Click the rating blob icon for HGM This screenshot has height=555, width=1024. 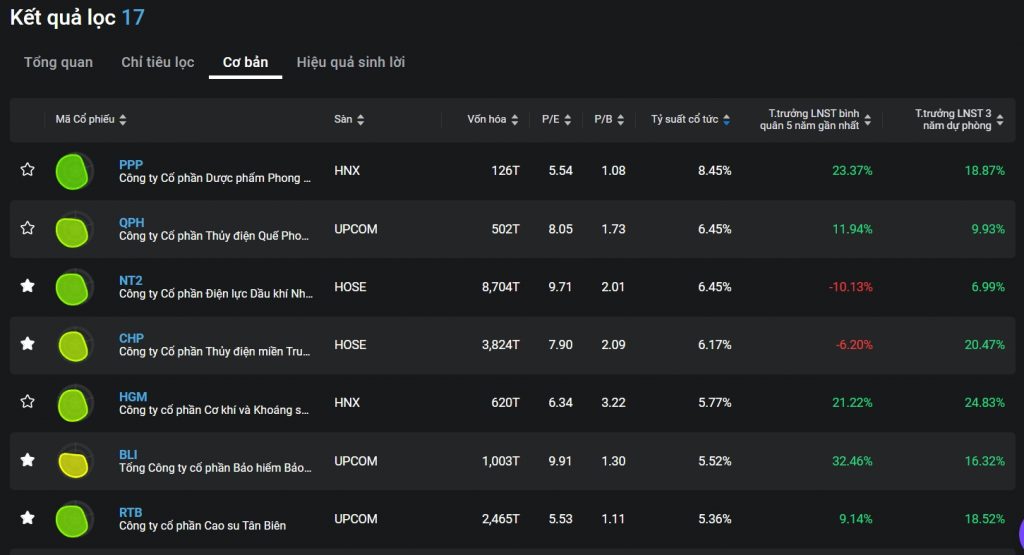pos(73,403)
